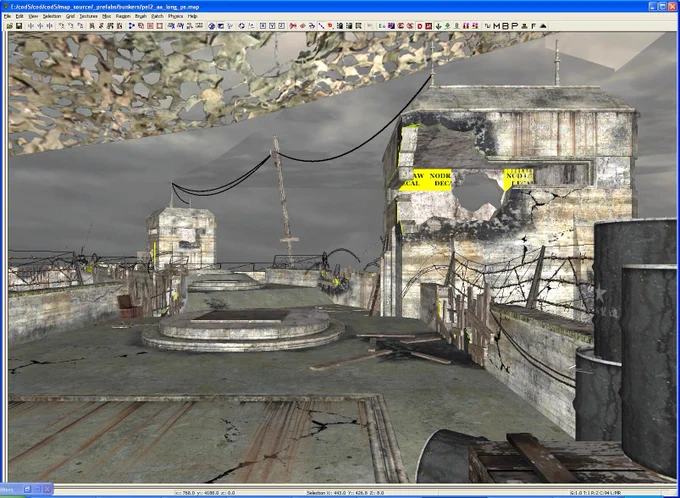The width and height of the screenshot is (680, 498).
Task: Open the Physics menu
Action: tap(176, 16)
